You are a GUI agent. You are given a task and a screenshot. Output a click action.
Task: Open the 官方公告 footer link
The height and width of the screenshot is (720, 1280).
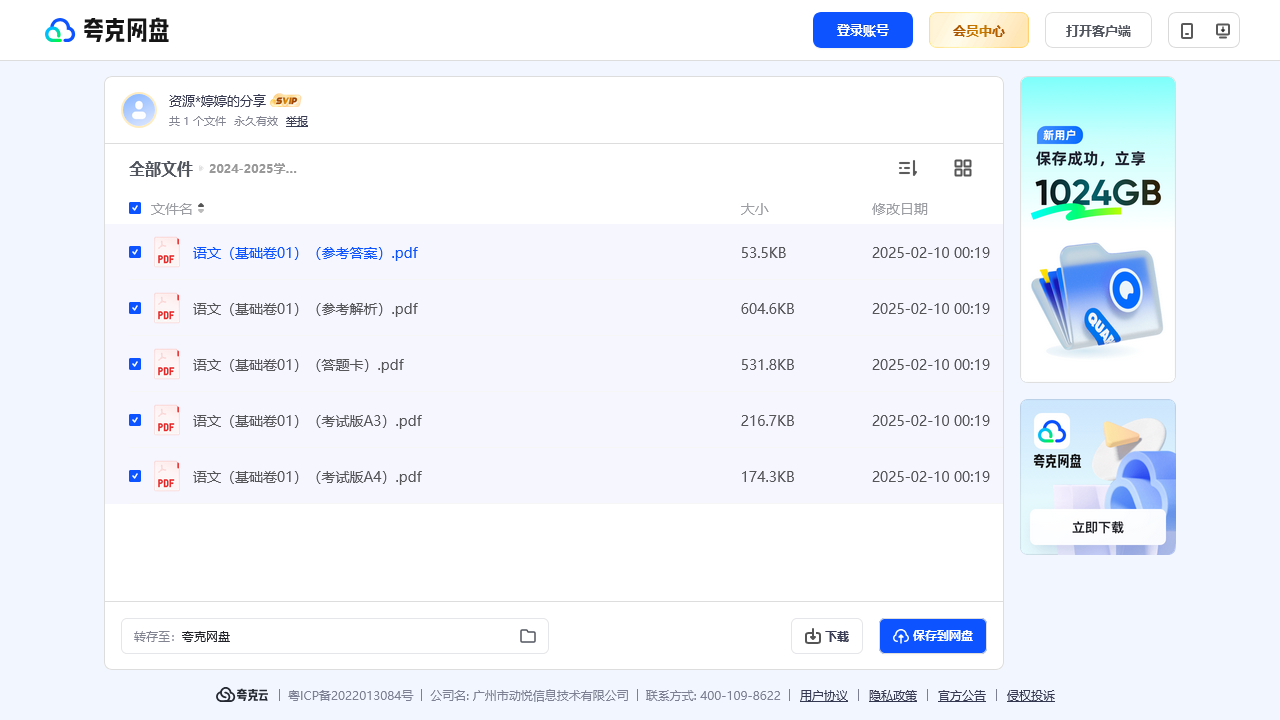coord(962,696)
